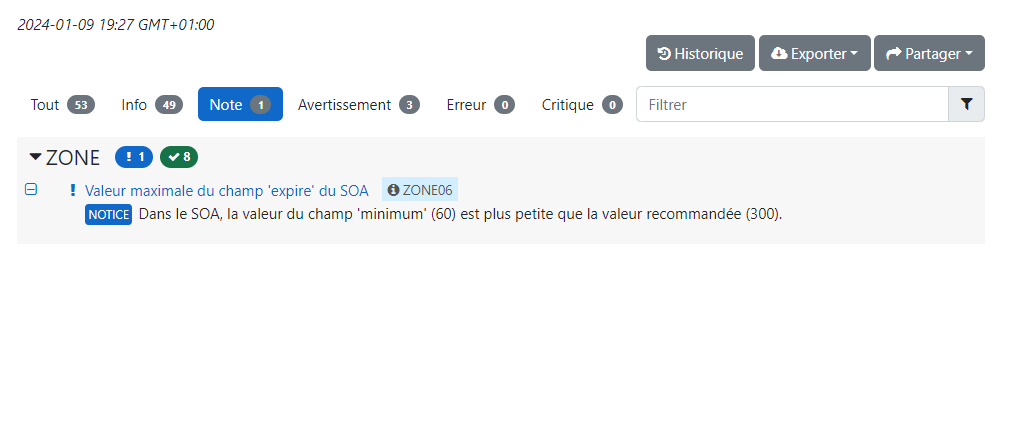Click the ZONE06 info badge
Screen dimensions: 1011x431
(x=420, y=190)
